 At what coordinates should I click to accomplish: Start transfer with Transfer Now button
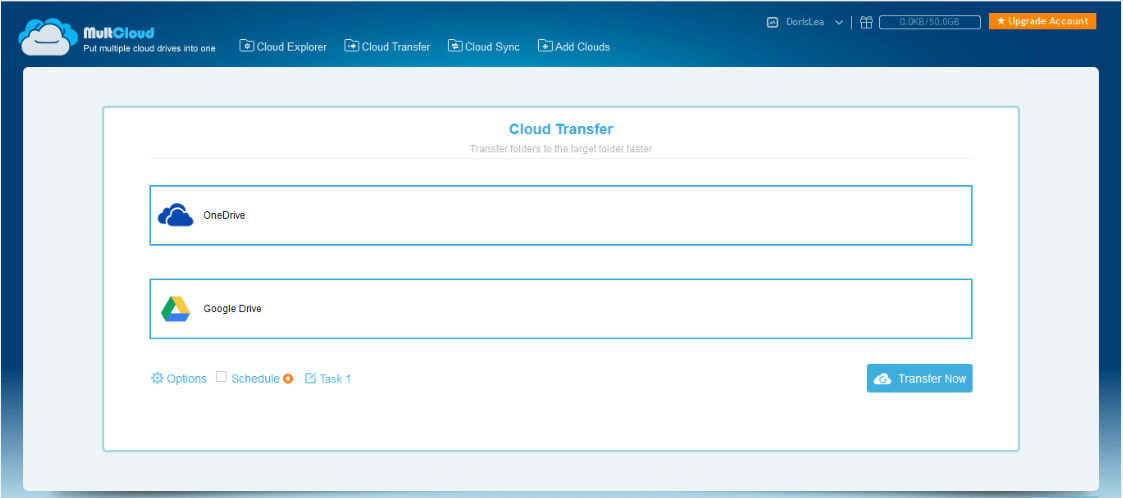coord(920,378)
